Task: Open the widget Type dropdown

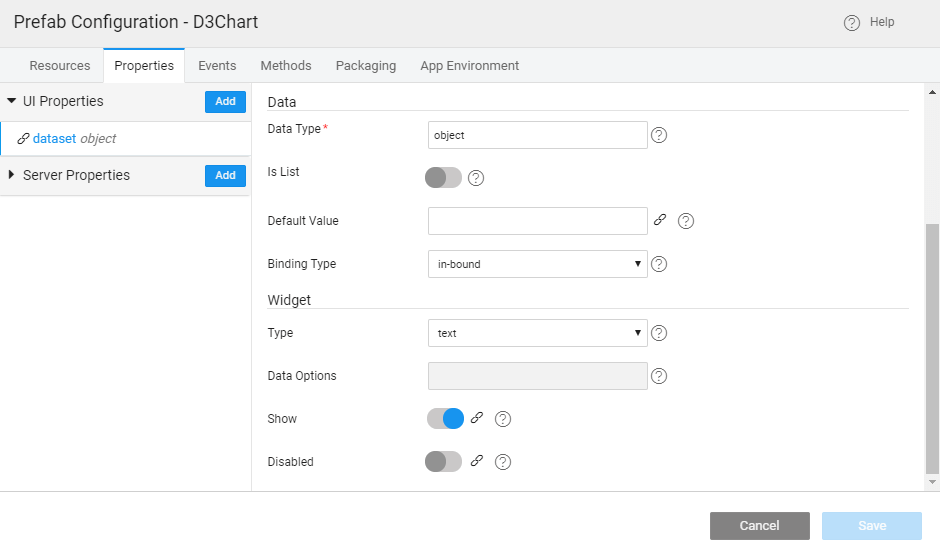Action: point(537,333)
